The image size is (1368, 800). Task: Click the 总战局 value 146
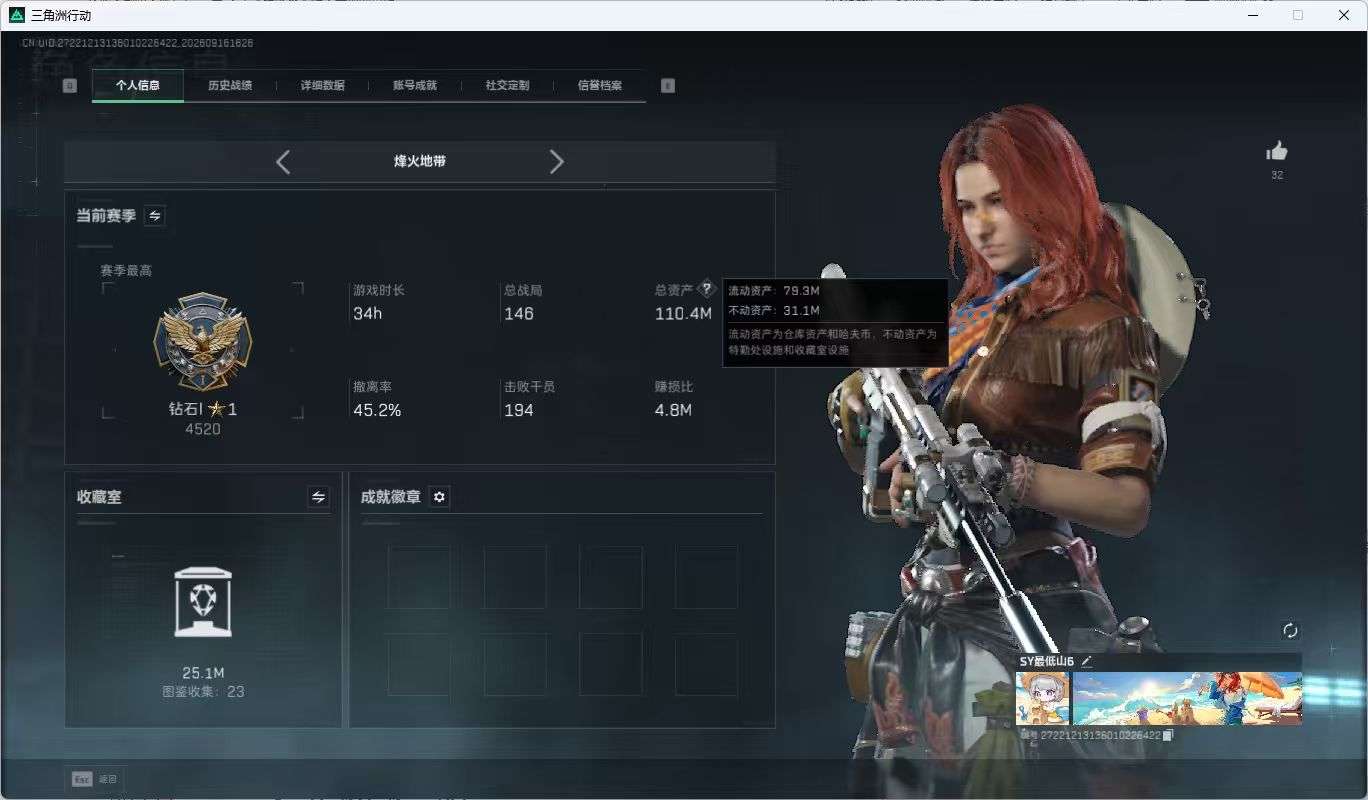pyautogui.click(x=519, y=313)
